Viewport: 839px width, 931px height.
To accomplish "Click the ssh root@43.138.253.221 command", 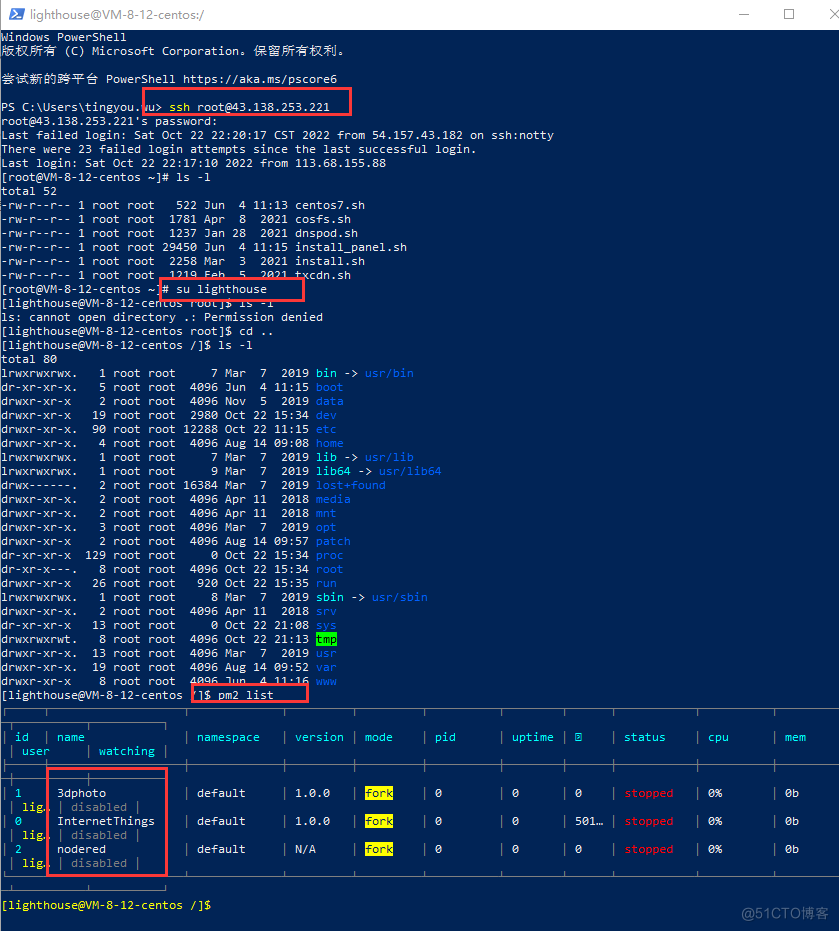I will click(249, 107).
